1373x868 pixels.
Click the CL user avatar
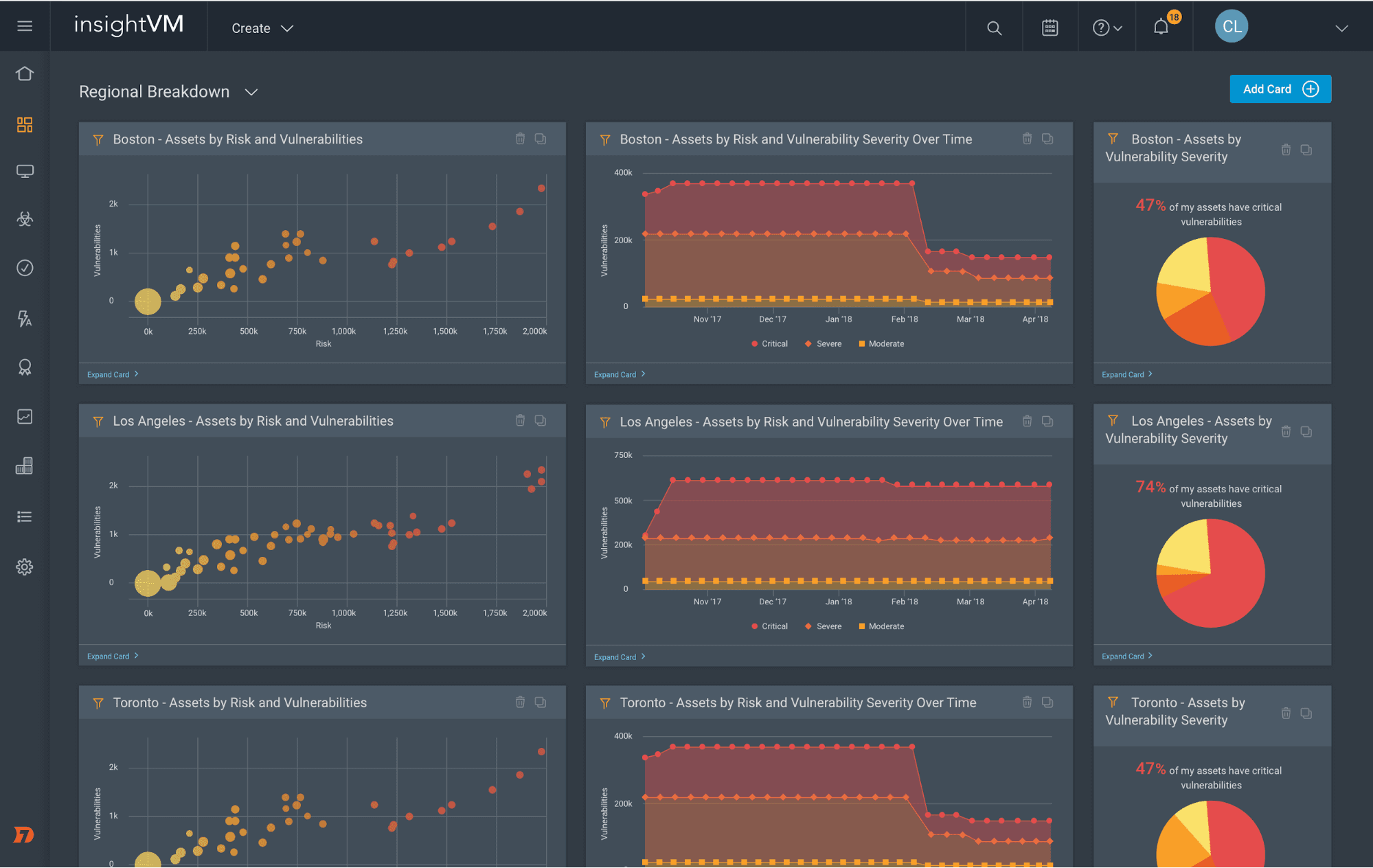click(1231, 25)
